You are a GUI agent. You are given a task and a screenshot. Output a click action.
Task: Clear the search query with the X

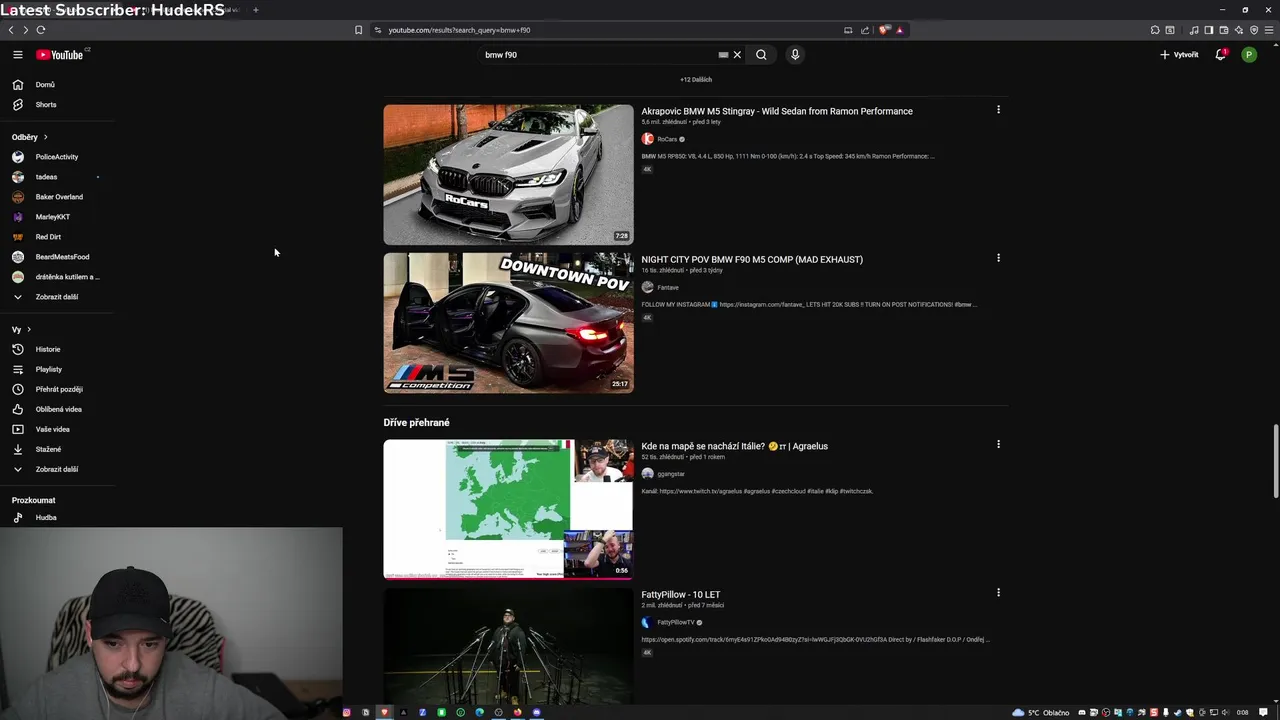click(x=737, y=55)
